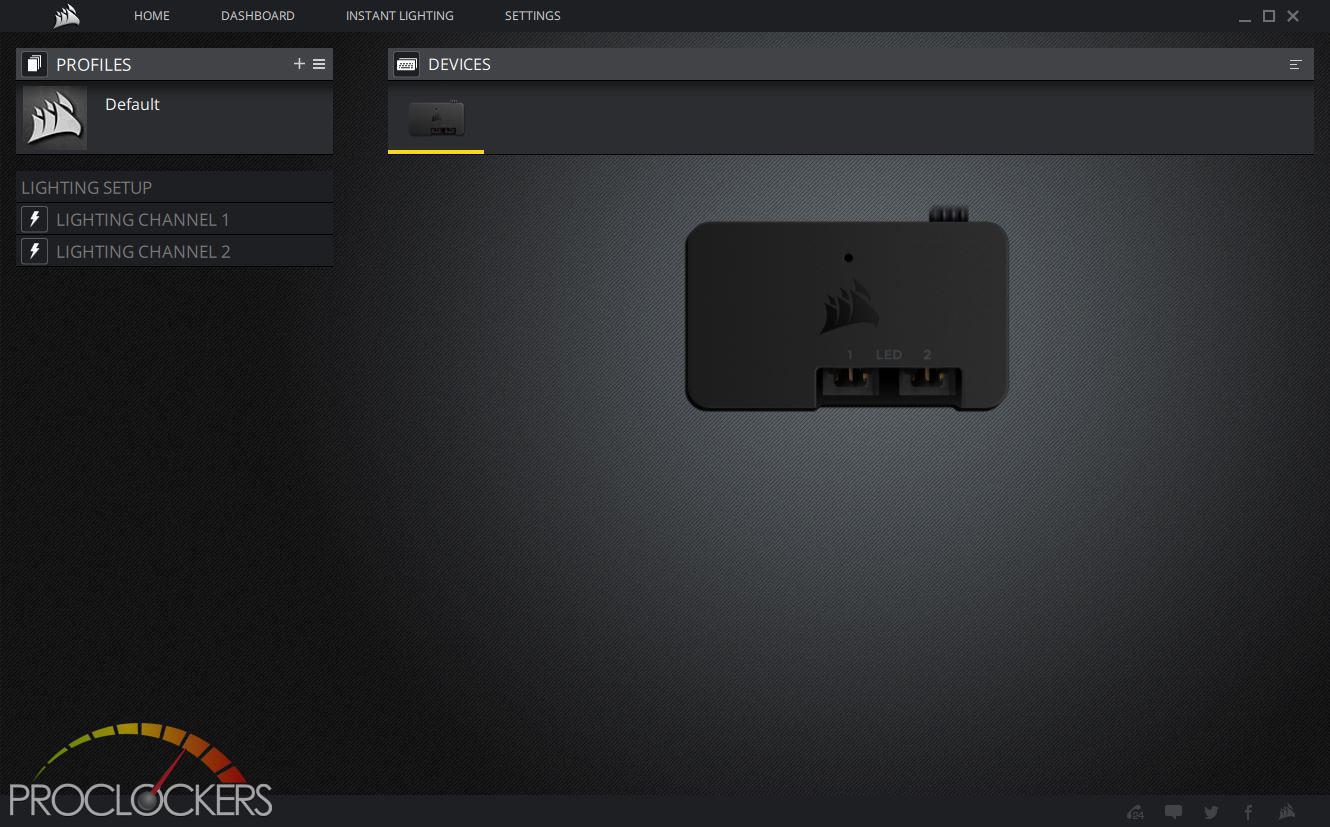Click Lighting Channel 1 lightning bolt icon
The height and width of the screenshot is (827, 1330).
[x=35, y=219]
